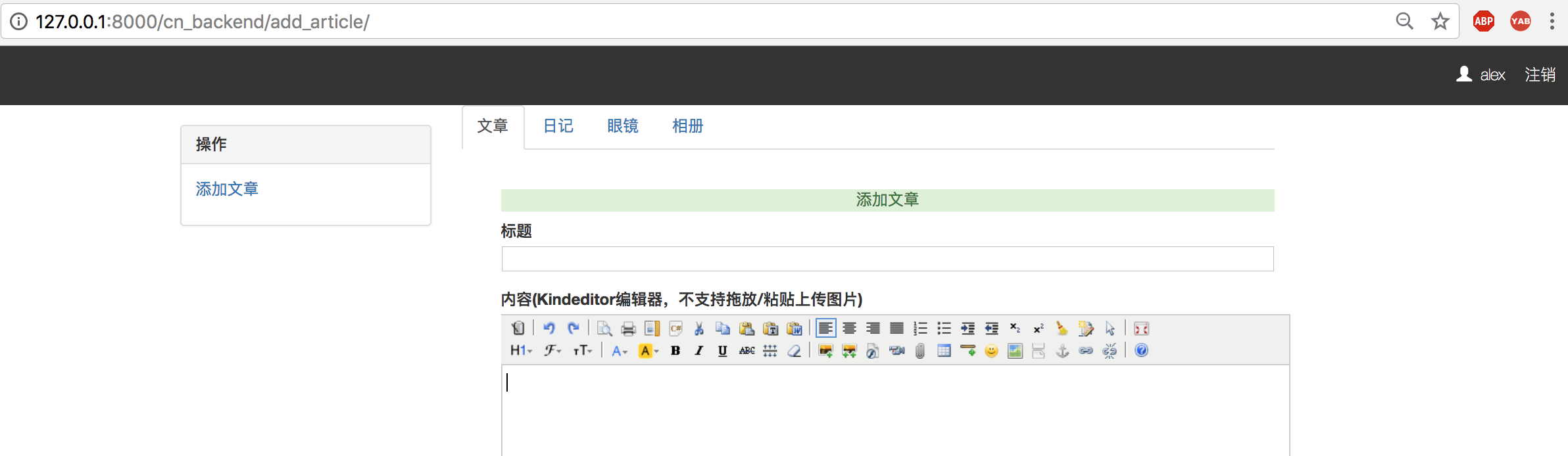Toggle fullscreen editor mode

click(x=1141, y=328)
